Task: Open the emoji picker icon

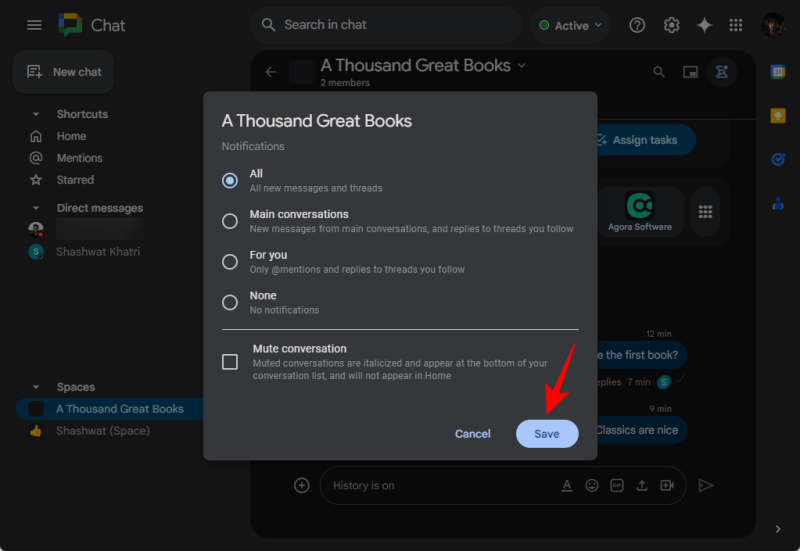Action: (592, 485)
